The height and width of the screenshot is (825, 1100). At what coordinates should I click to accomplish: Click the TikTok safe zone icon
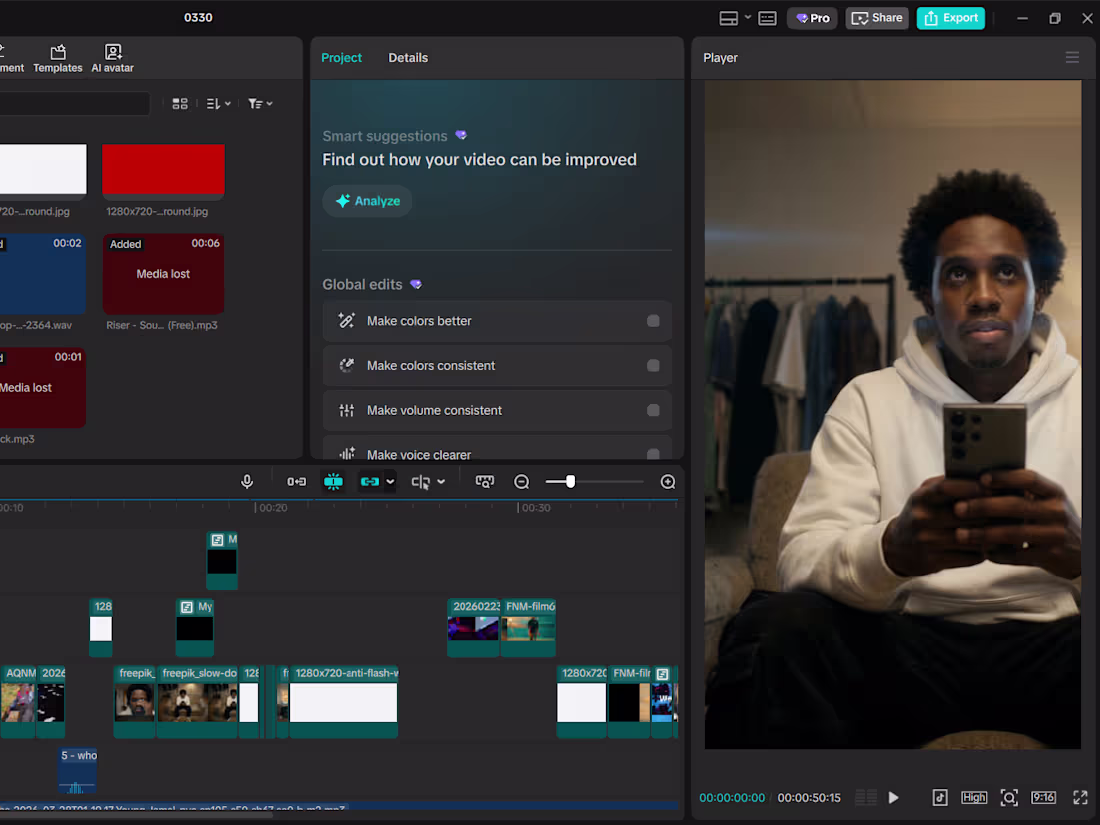[940, 797]
